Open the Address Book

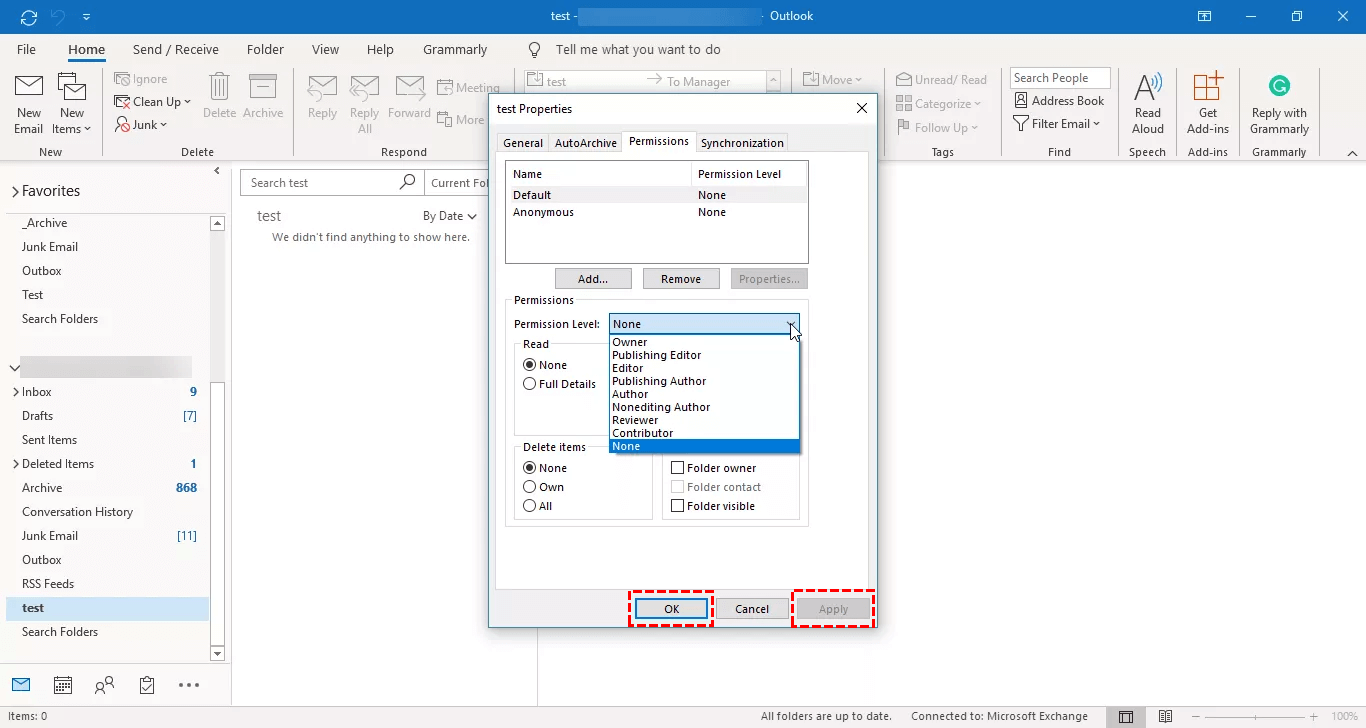[1059, 101]
